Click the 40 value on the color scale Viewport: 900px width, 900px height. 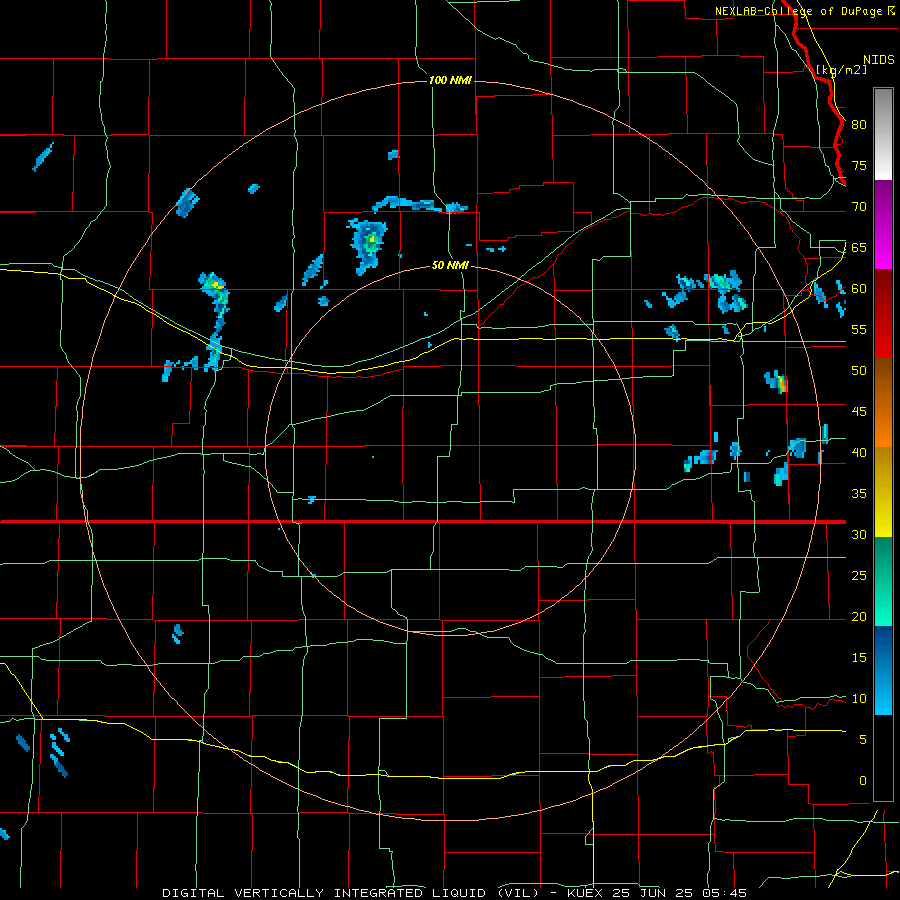point(859,453)
